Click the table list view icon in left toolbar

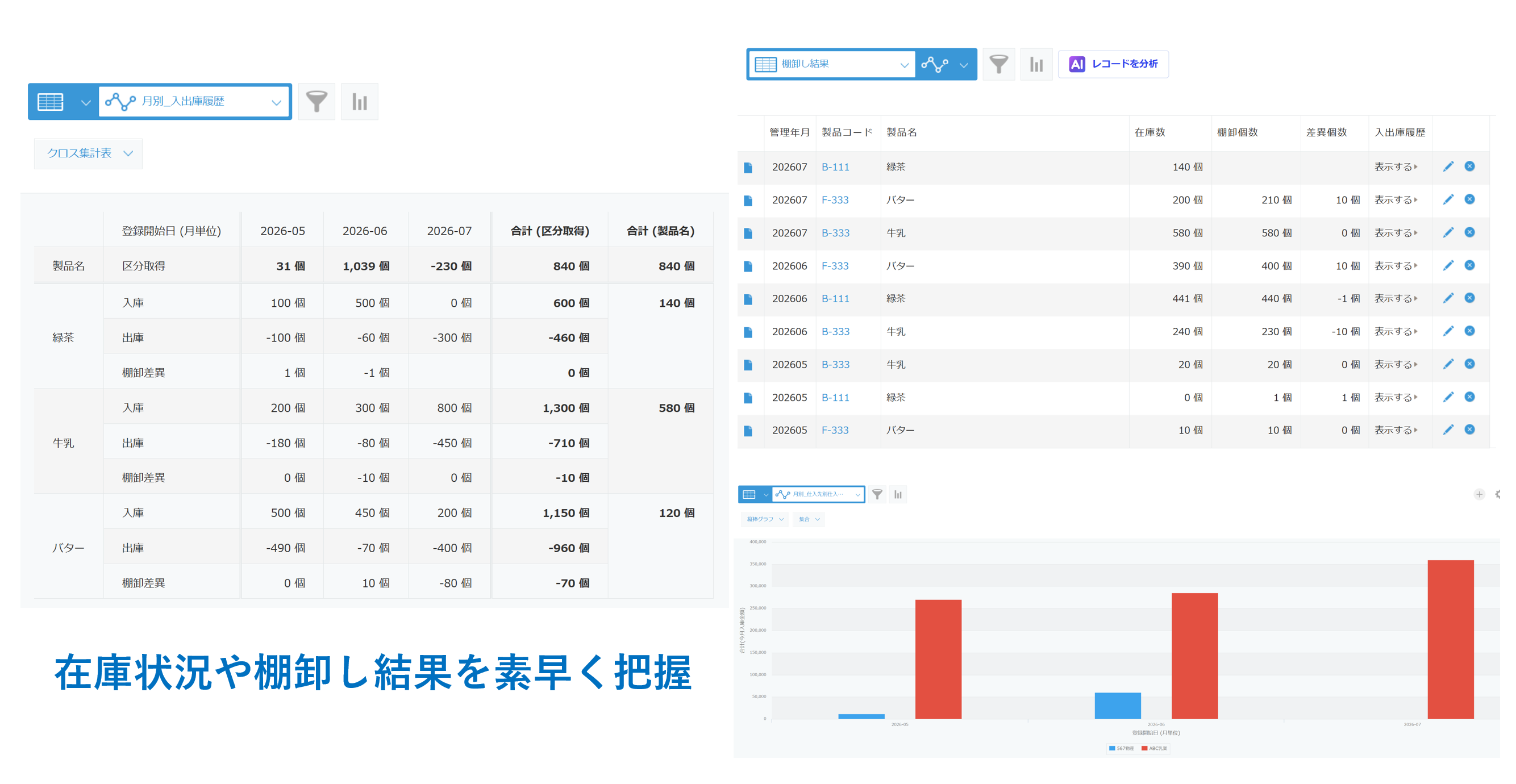51,102
